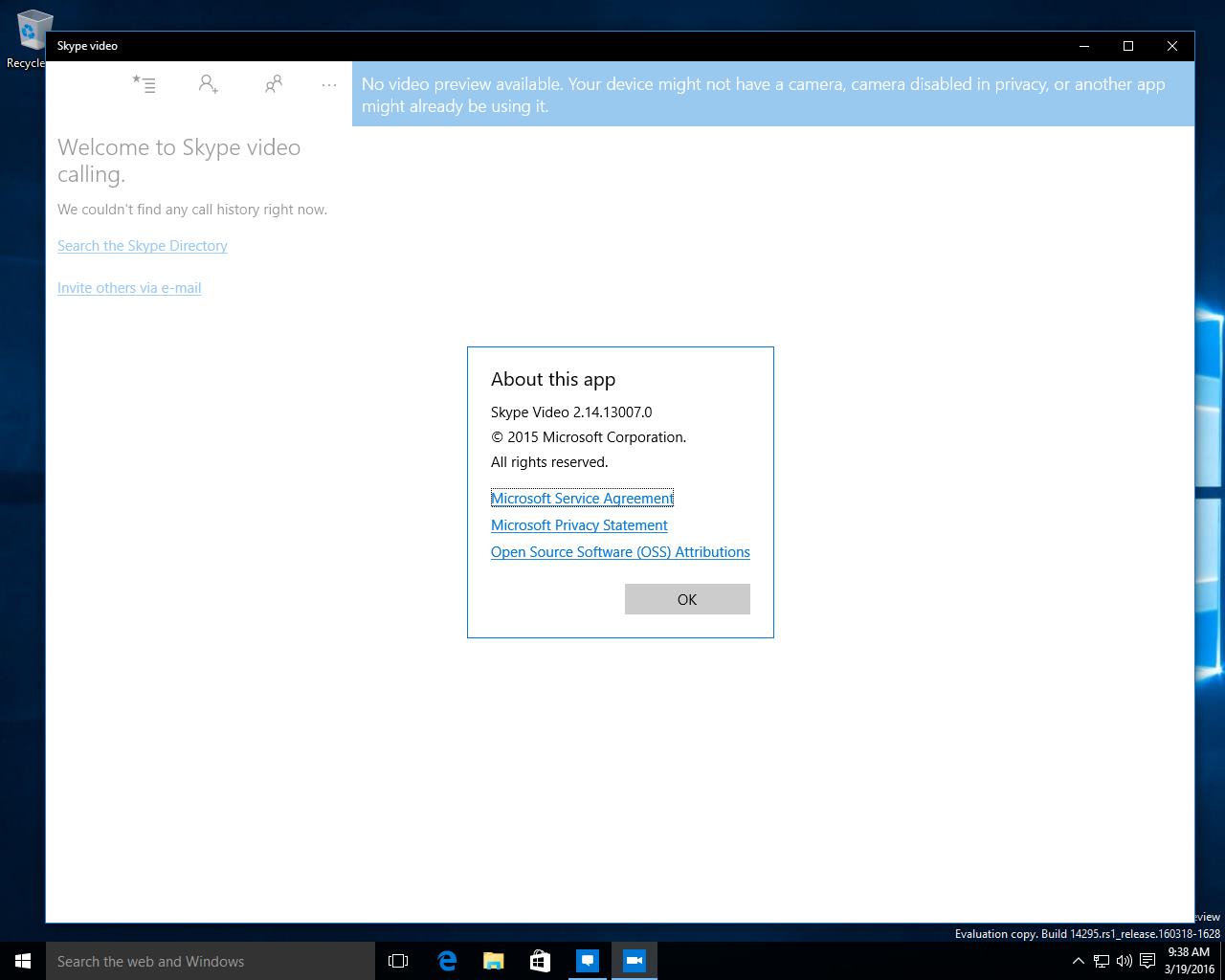This screenshot has height=980, width=1225.
Task: Show hidden system tray icons
Action: click(1079, 961)
